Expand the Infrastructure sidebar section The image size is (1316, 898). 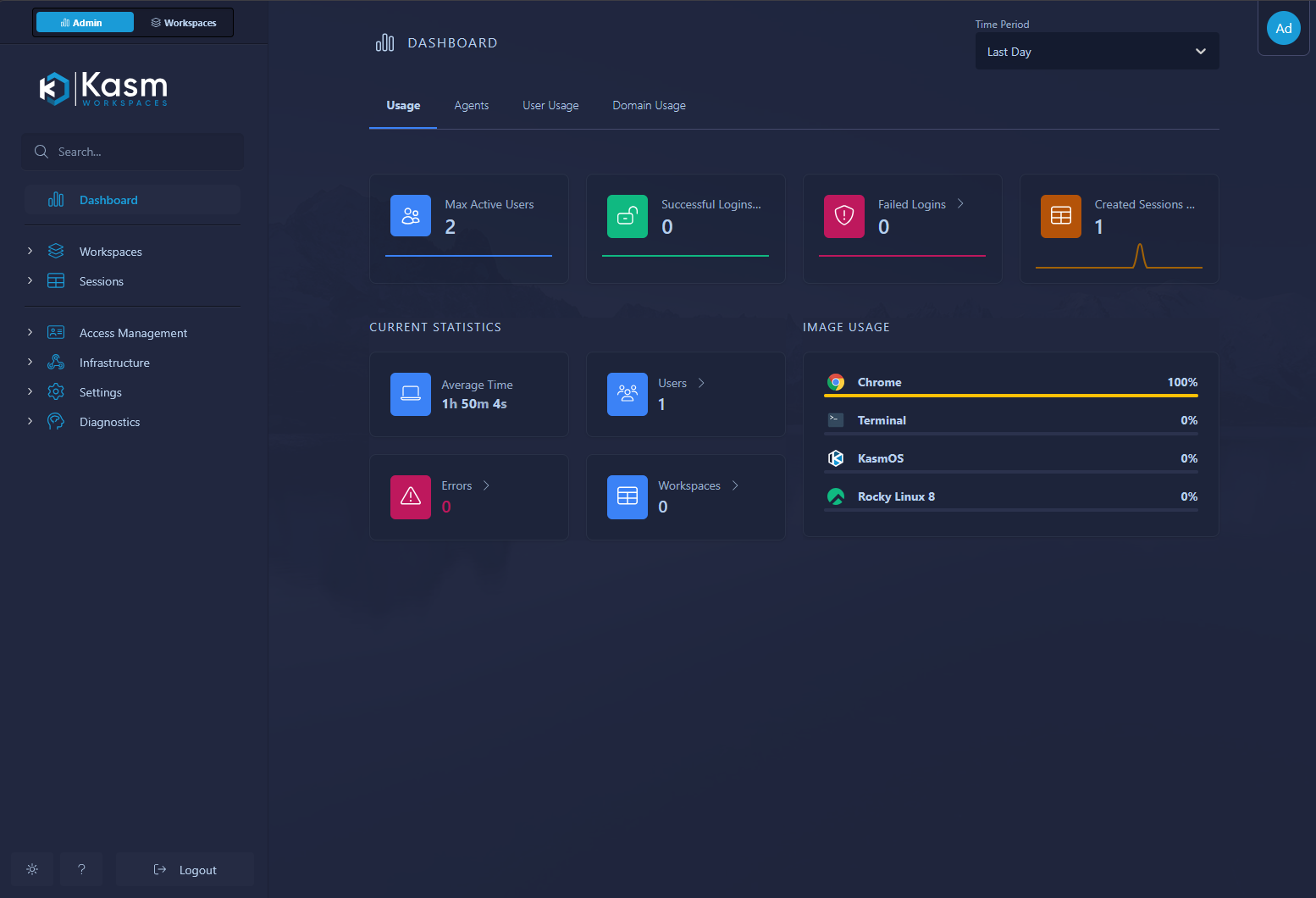pyautogui.click(x=114, y=363)
